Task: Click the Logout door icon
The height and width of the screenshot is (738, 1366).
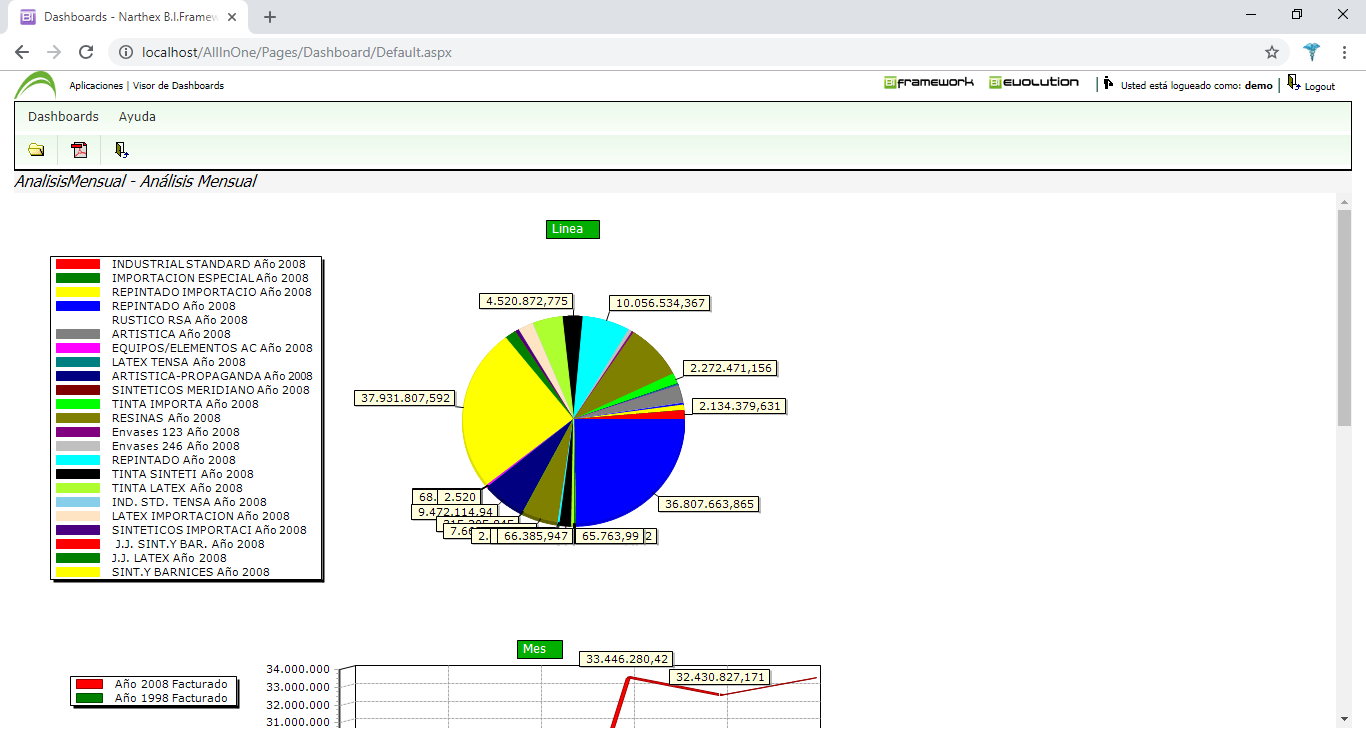Action: point(1294,82)
